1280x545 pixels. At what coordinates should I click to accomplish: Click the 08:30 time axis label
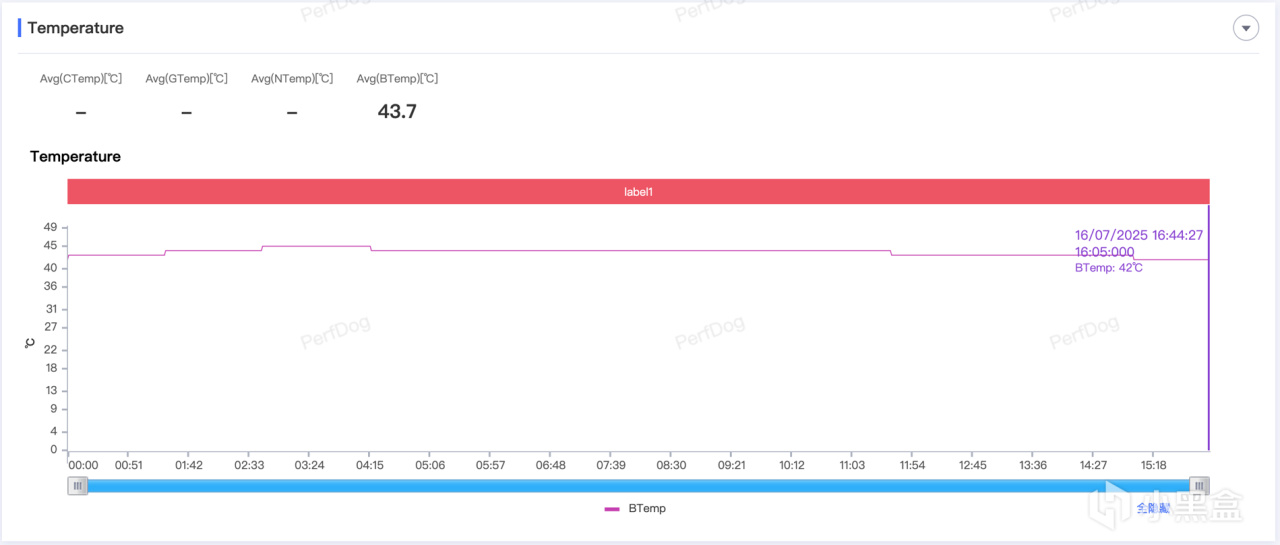671,465
